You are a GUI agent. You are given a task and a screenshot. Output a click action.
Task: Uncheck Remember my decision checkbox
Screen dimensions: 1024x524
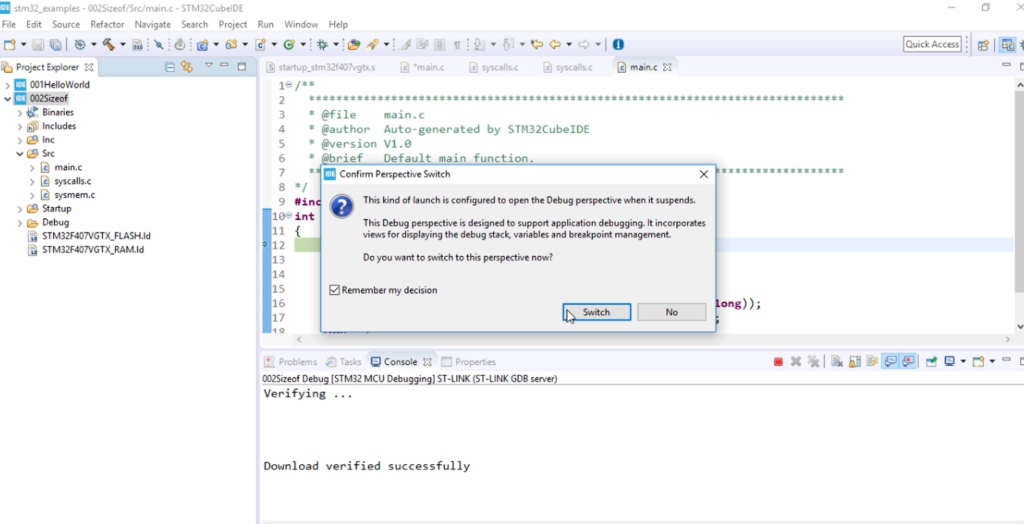[x=334, y=290]
